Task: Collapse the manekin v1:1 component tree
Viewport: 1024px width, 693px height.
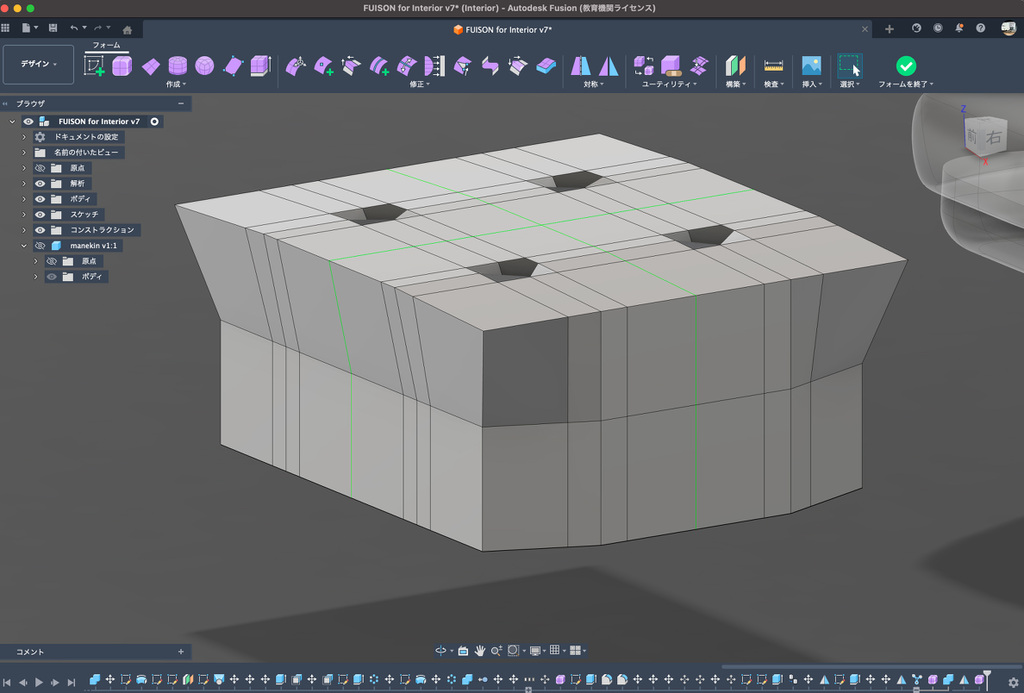Action: coord(24,245)
